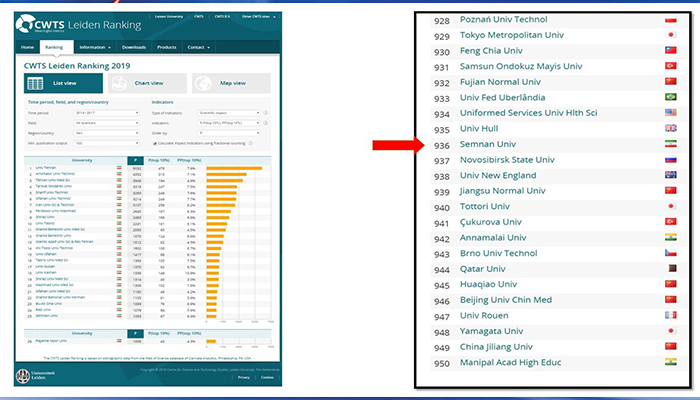Open the Products tab
This screenshot has width=700, height=400.
[x=167, y=47]
